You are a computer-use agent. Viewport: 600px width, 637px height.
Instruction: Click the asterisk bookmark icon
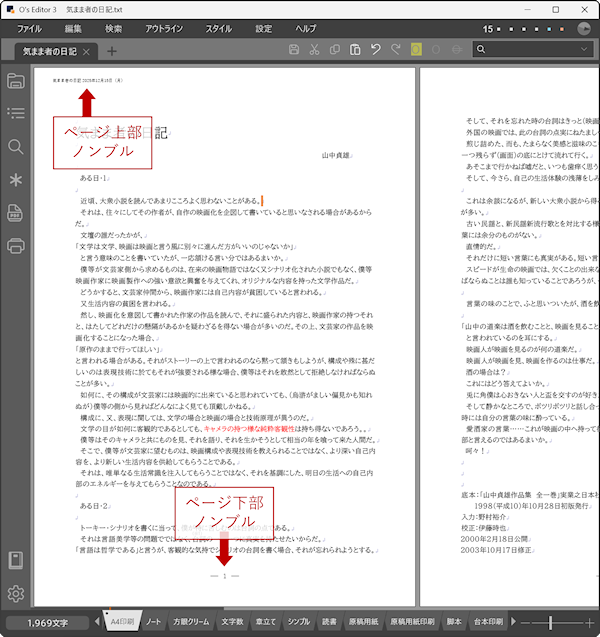click(x=15, y=180)
